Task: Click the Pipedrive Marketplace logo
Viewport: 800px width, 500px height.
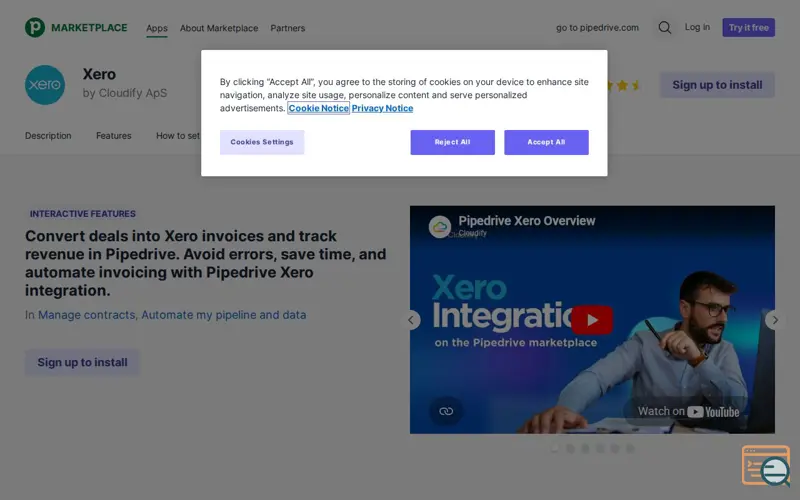Action: [x=76, y=28]
